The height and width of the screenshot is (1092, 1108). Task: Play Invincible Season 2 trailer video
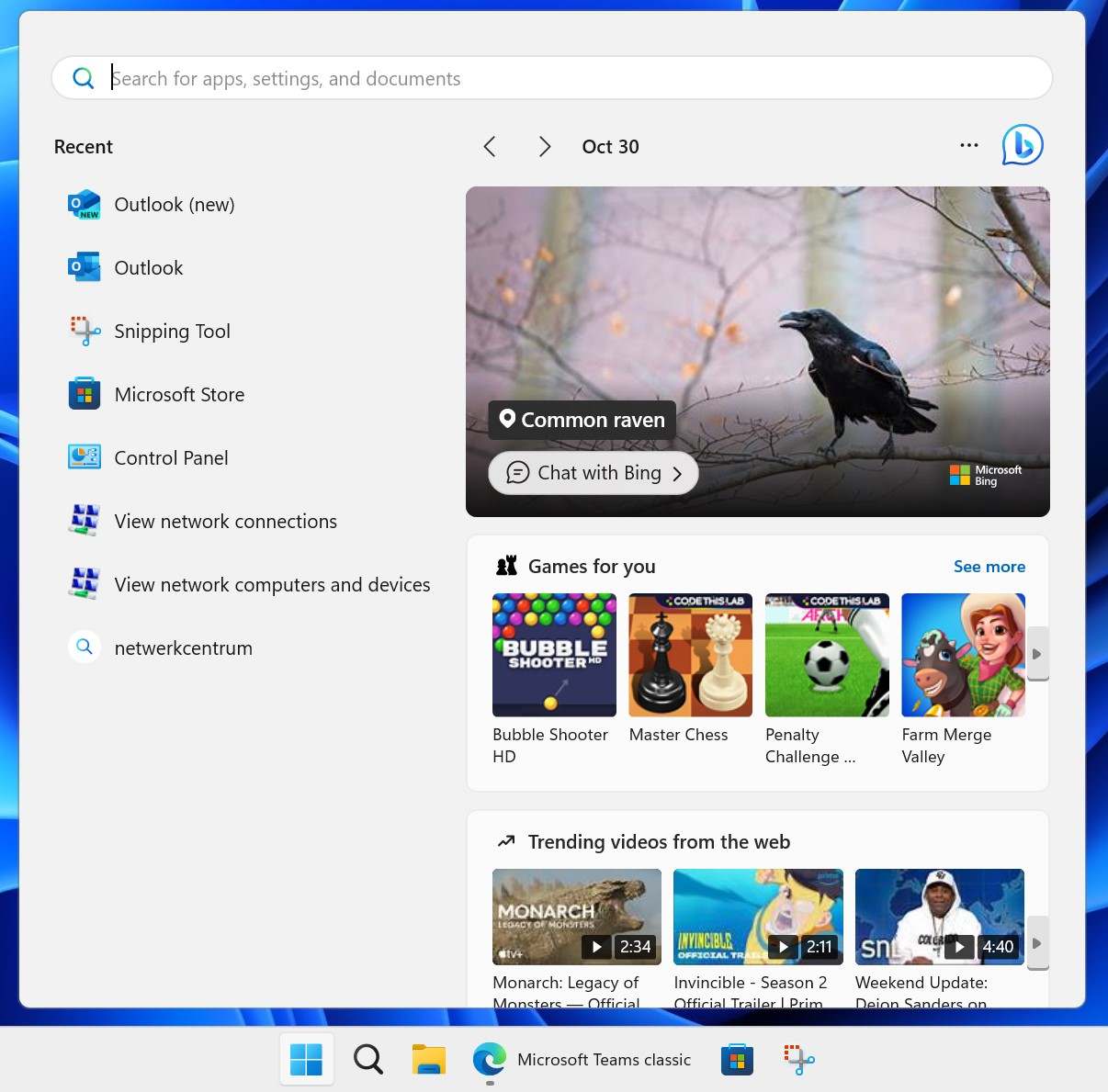tap(758, 917)
